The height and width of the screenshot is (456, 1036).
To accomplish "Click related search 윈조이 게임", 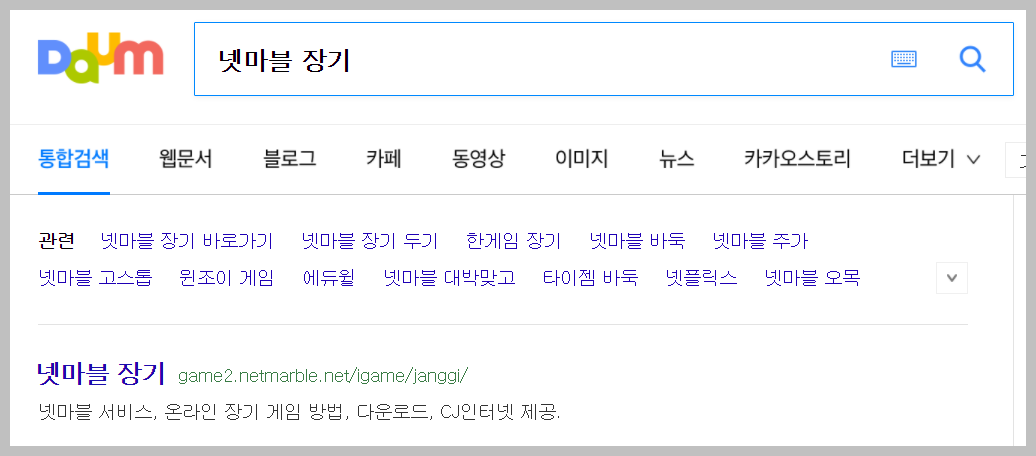I will point(227,278).
